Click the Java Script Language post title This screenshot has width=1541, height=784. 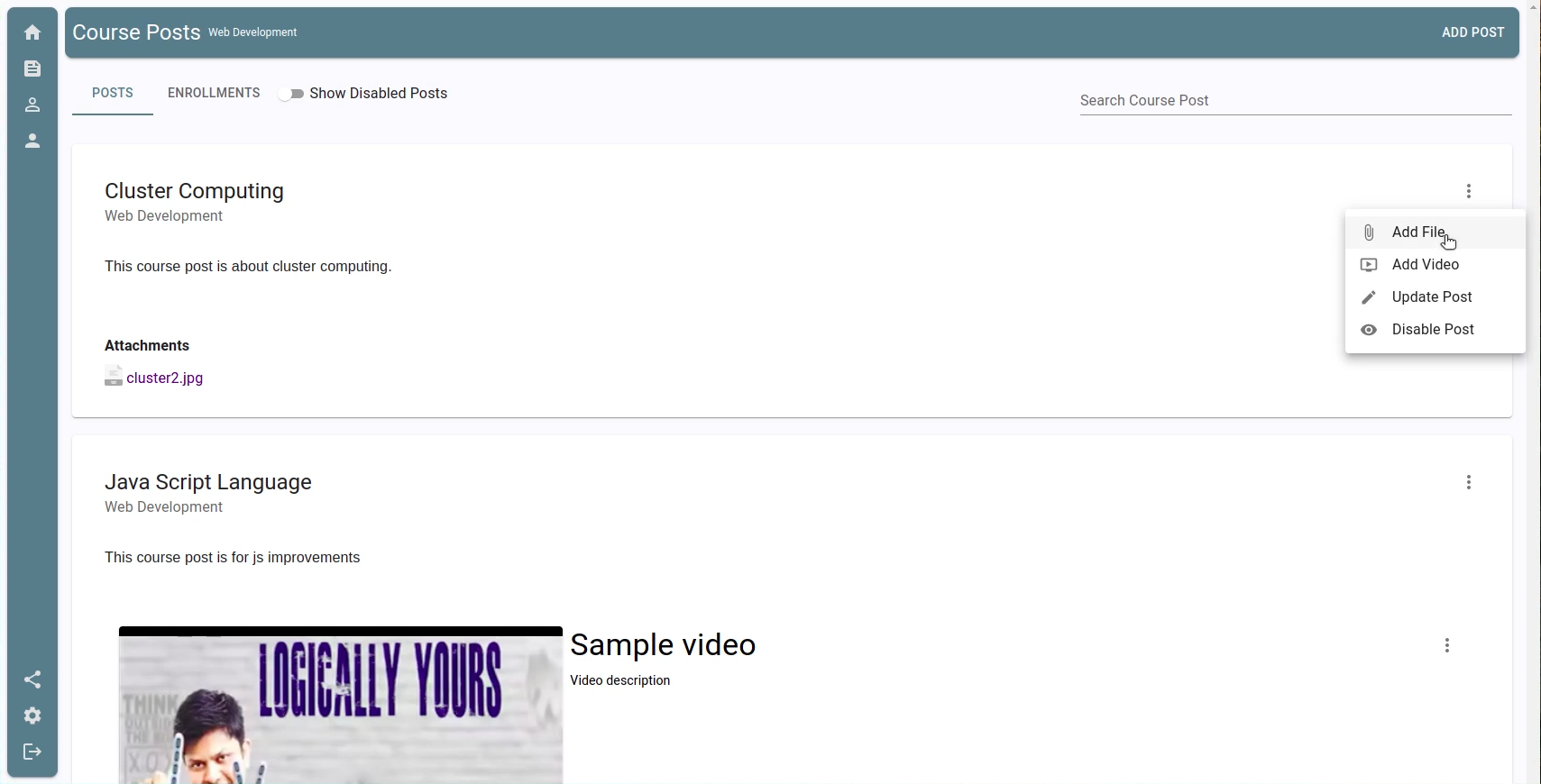coord(208,482)
